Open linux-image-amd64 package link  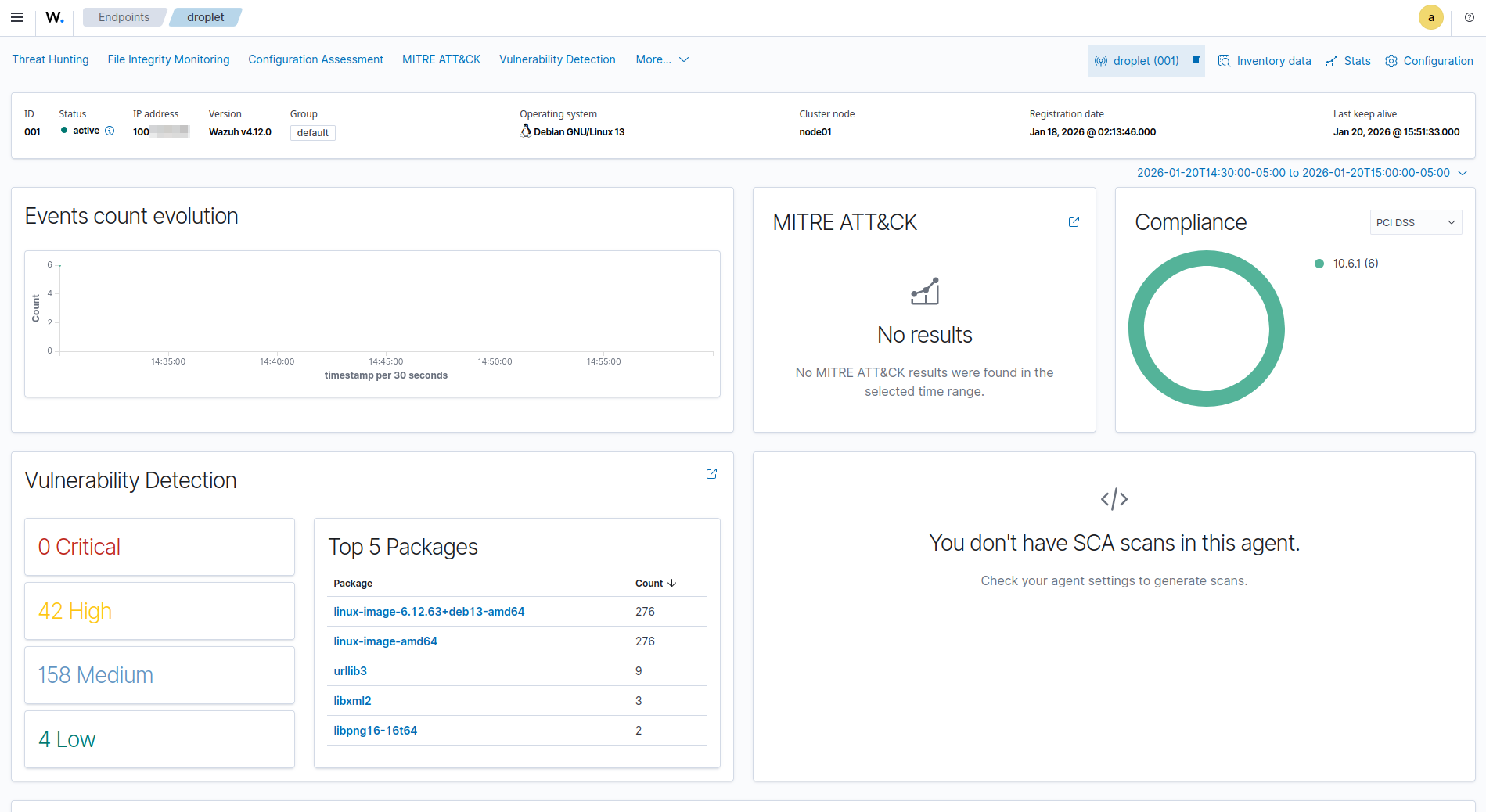click(385, 641)
